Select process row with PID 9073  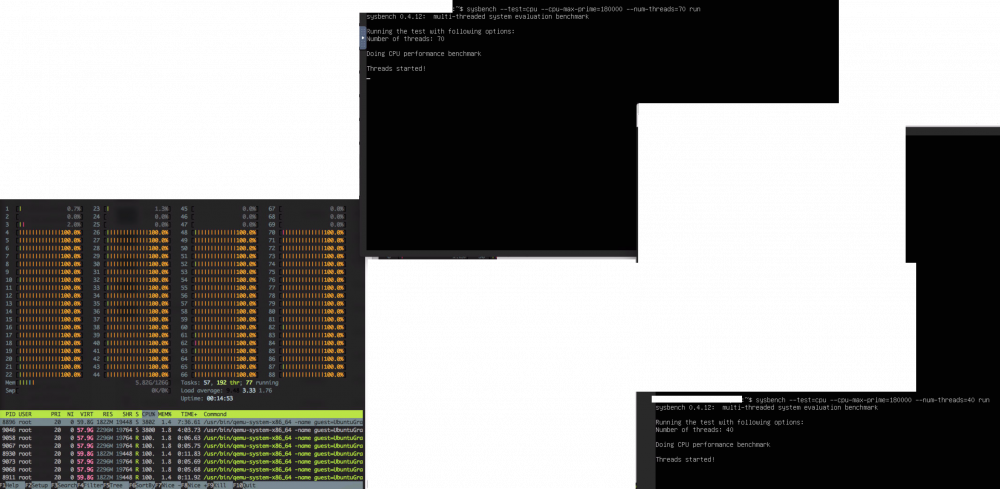[182, 462]
